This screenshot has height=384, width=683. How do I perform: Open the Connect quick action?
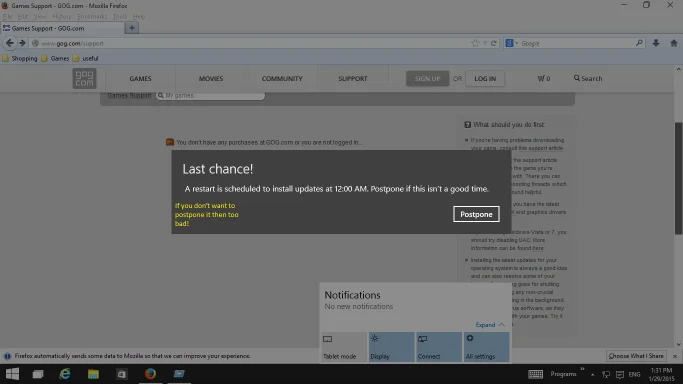coord(438,347)
